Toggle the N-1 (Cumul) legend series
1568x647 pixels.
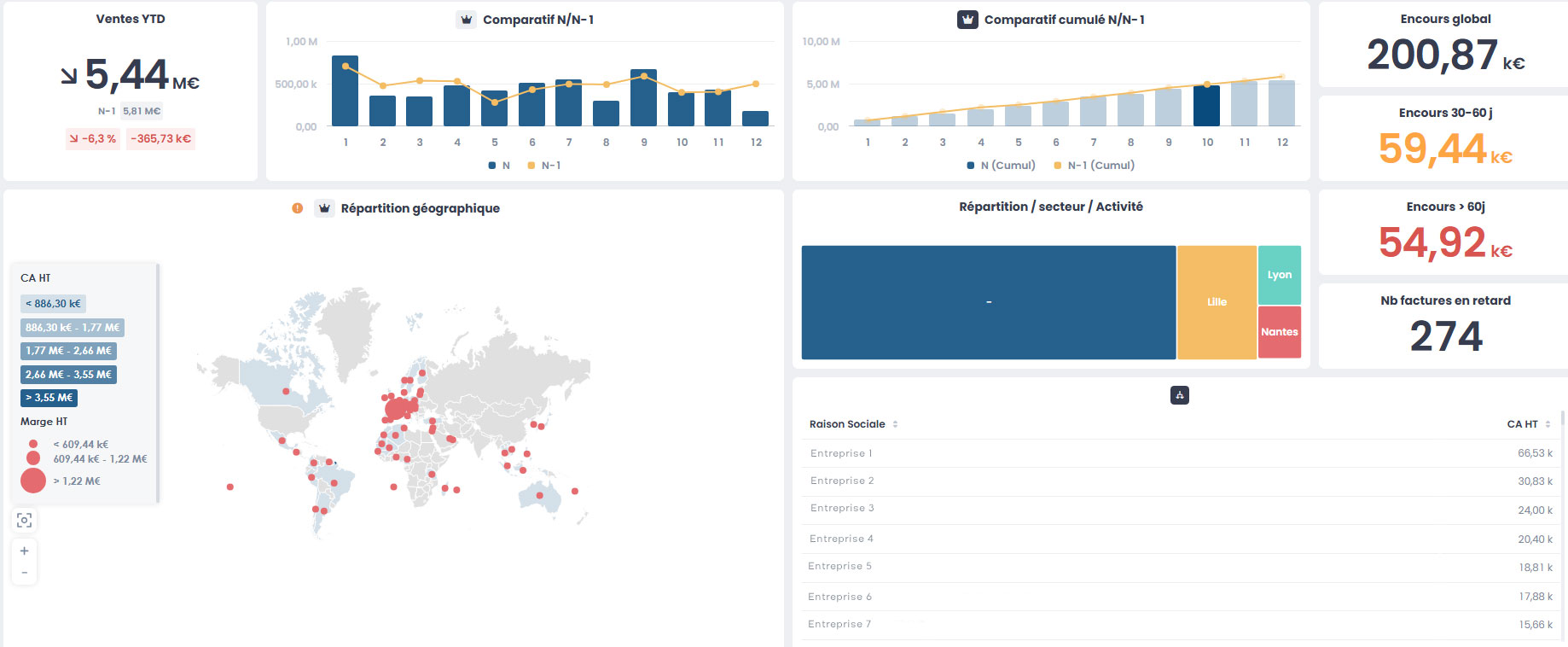pyautogui.click(x=1095, y=166)
